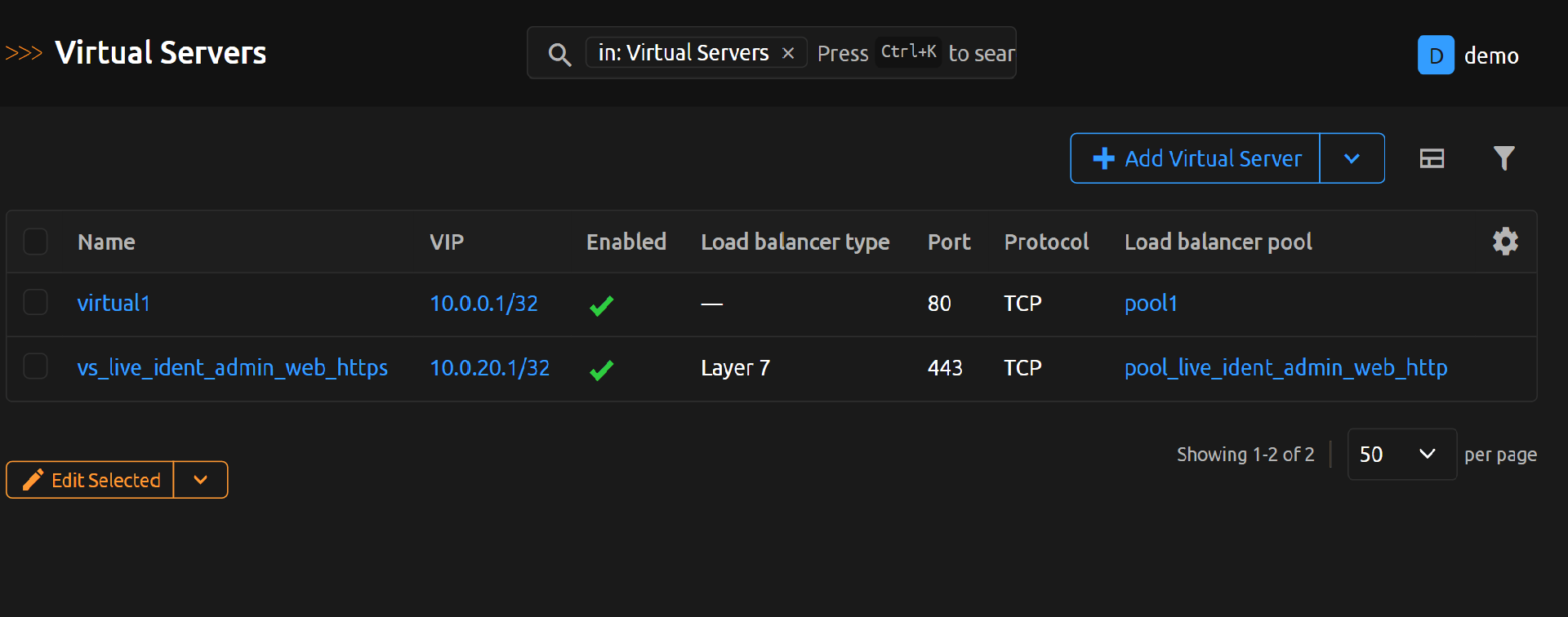Click the breadcrumb arrows beside Virtual Servers

point(24,54)
